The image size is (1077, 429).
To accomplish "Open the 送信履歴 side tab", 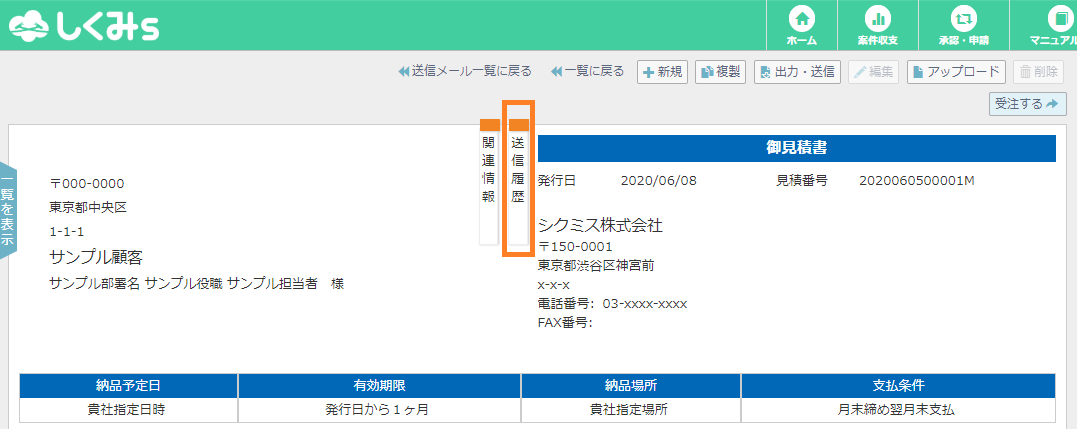I will [x=518, y=182].
